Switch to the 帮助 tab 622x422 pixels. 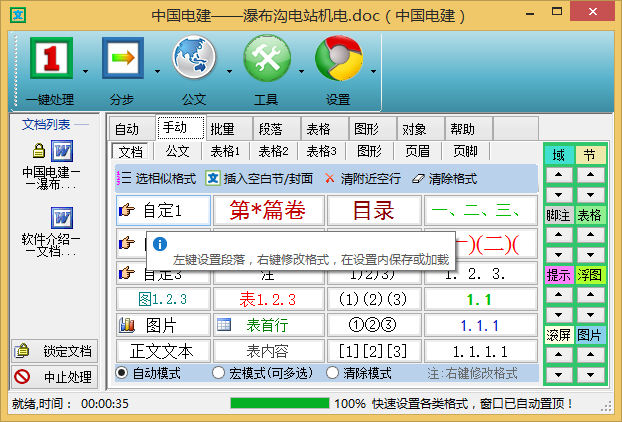[468, 129]
